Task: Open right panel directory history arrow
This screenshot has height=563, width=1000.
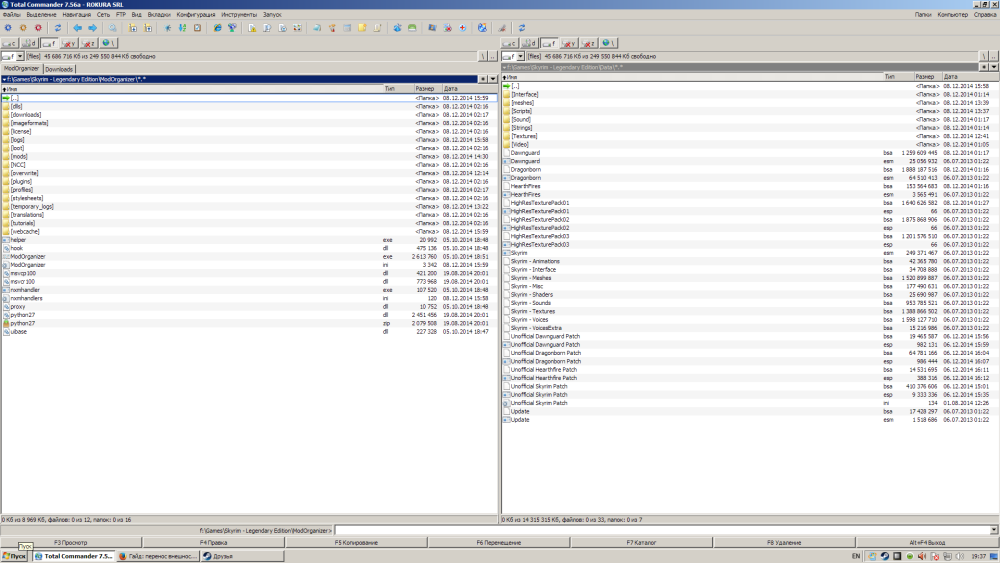Action: click(994, 67)
